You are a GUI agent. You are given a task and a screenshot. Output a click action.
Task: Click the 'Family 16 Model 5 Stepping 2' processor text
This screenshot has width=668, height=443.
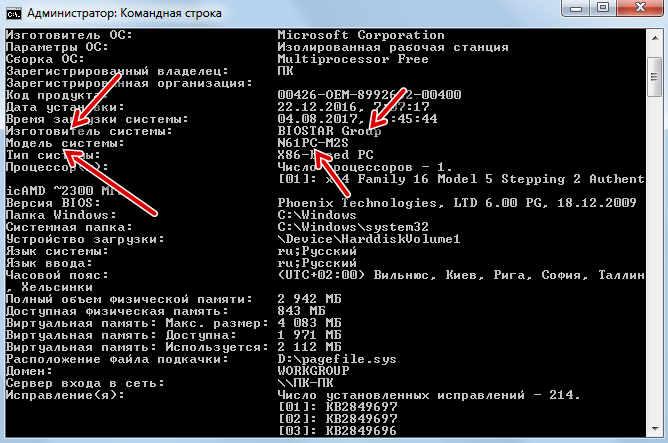tap(469, 179)
